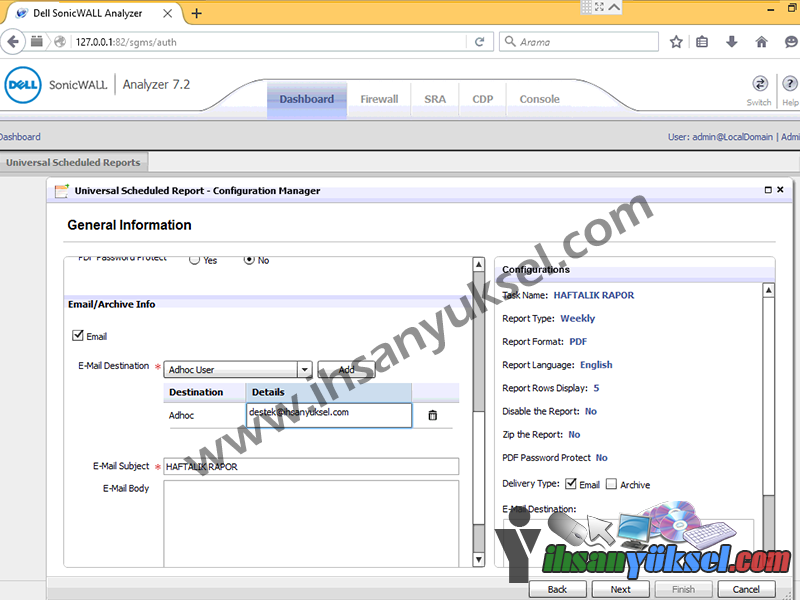Click inside the E-Mail Body text area
The height and width of the screenshot is (600, 800).
[311, 523]
